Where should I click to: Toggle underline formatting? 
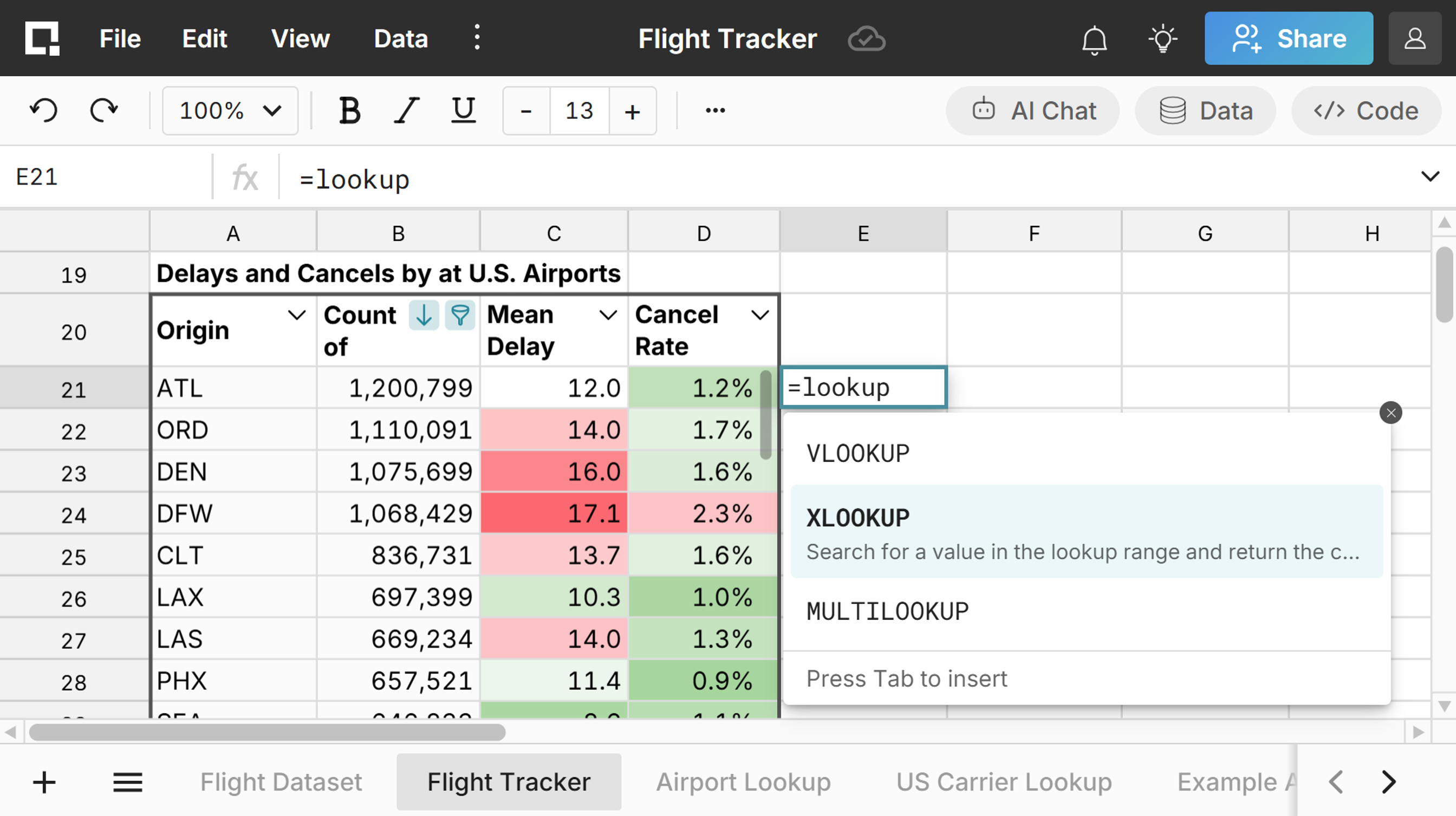463,110
